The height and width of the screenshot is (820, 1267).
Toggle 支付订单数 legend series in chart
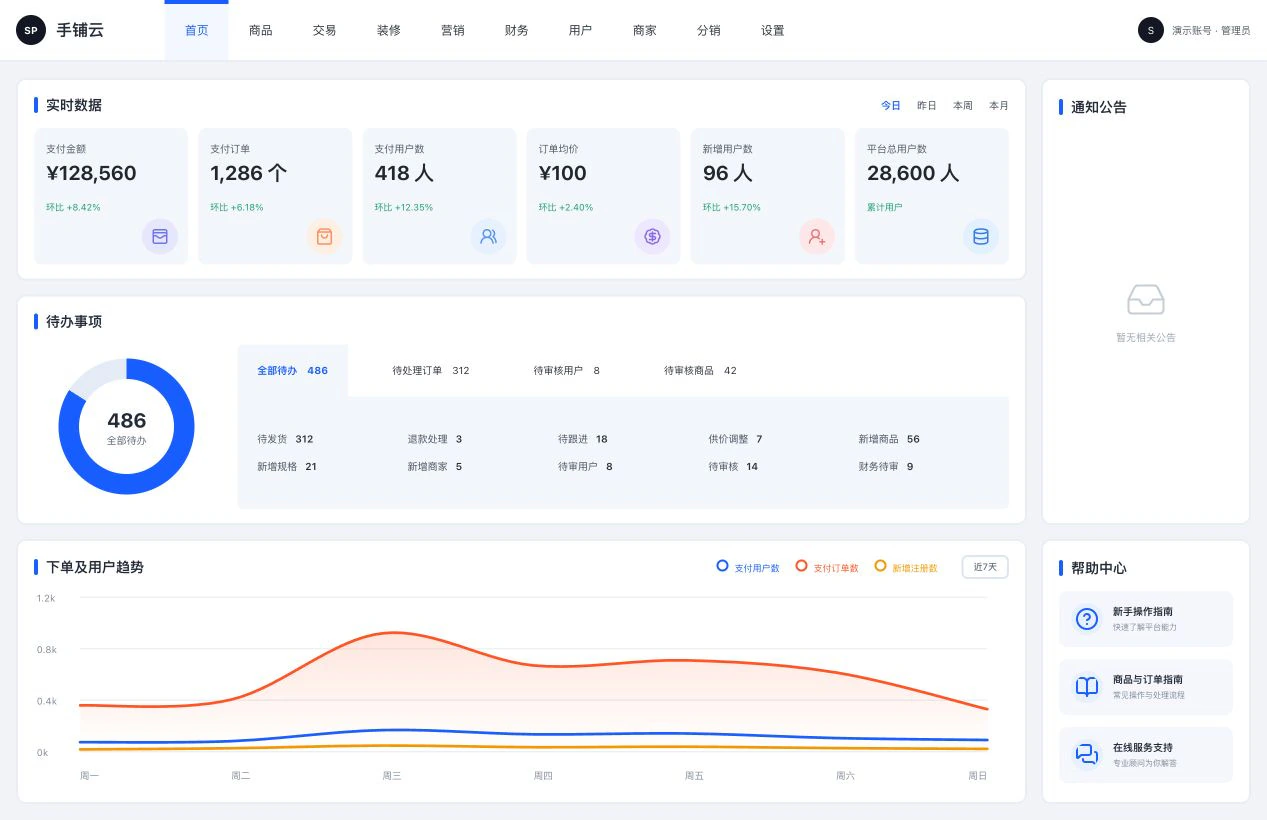[827, 567]
